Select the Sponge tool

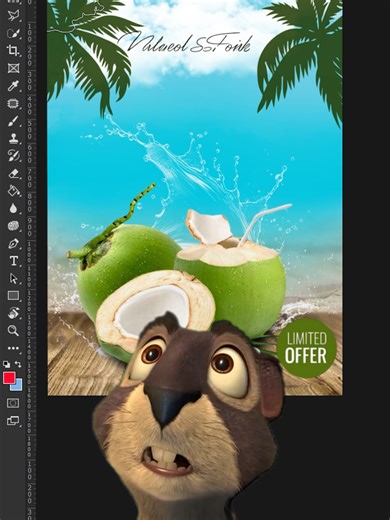13,226
